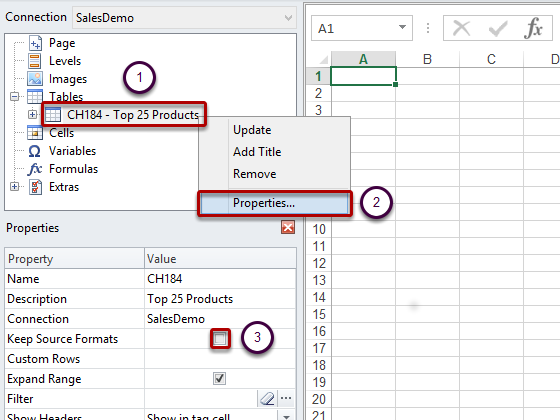Image resolution: width=560 pixels, height=420 pixels.
Task: Choose Add Title from the context menu
Action: (257, 152)
